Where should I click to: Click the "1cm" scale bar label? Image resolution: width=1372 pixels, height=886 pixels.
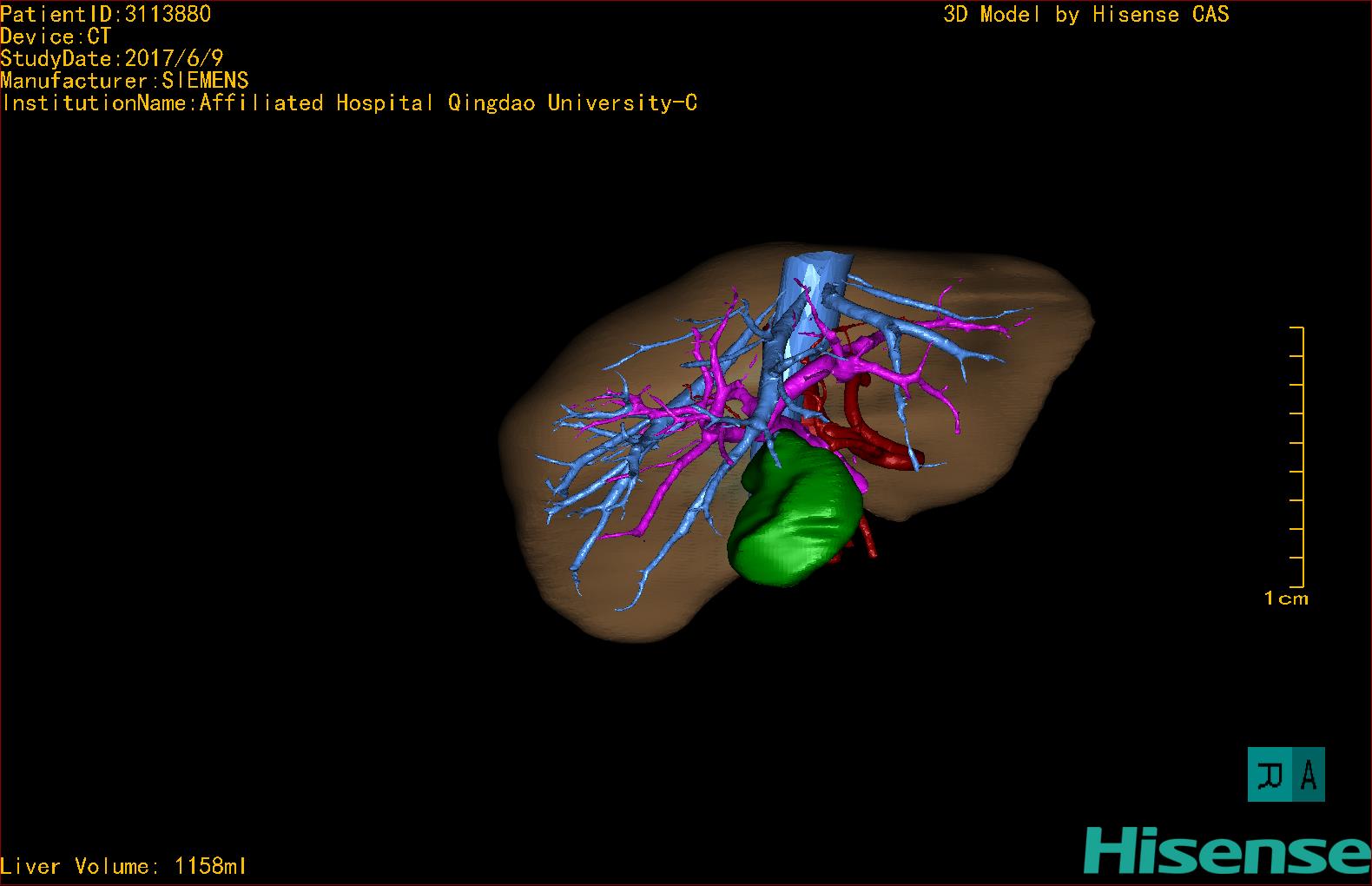(1286, 598)
